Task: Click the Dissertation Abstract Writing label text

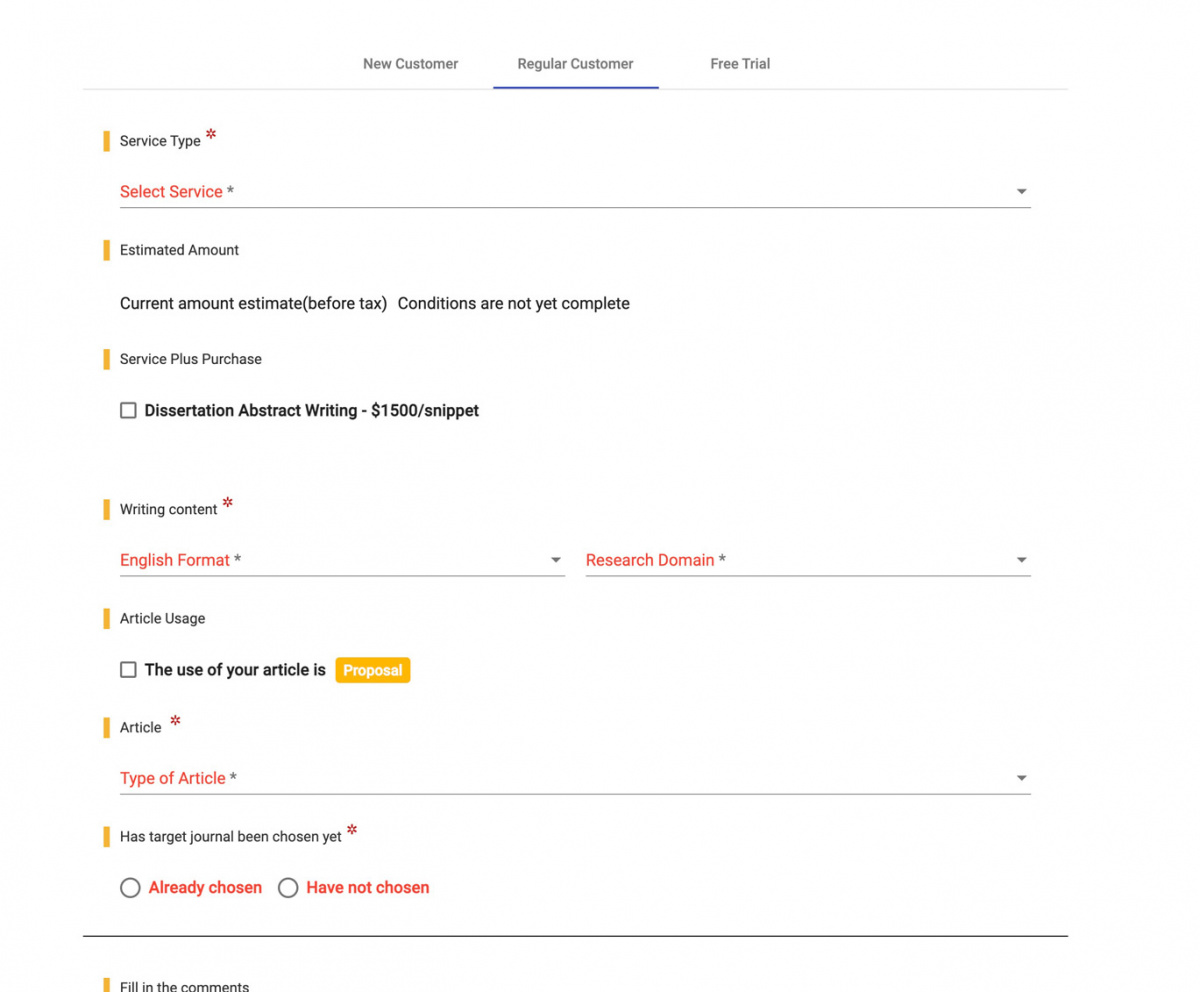Action: click(311, 410)
